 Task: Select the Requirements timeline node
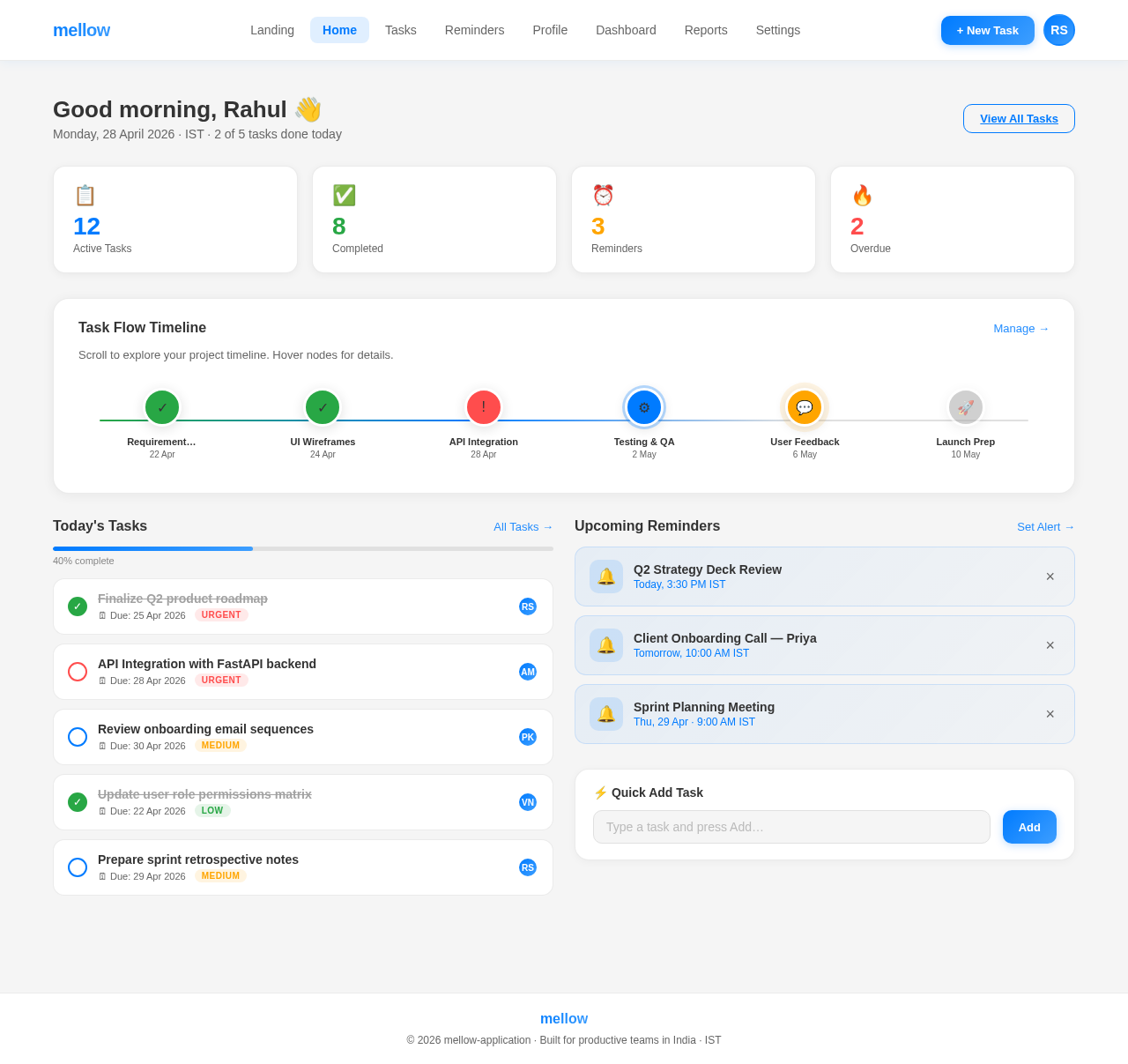click(x=162, y=407)
